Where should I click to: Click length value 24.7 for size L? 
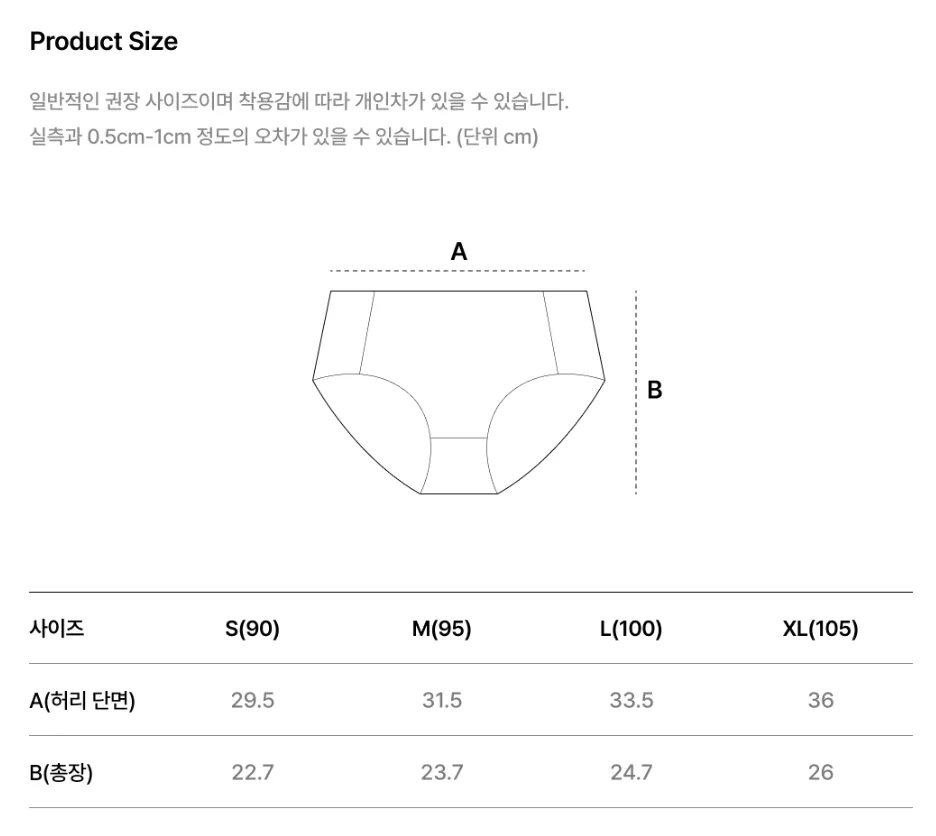[x=631, y=772]
